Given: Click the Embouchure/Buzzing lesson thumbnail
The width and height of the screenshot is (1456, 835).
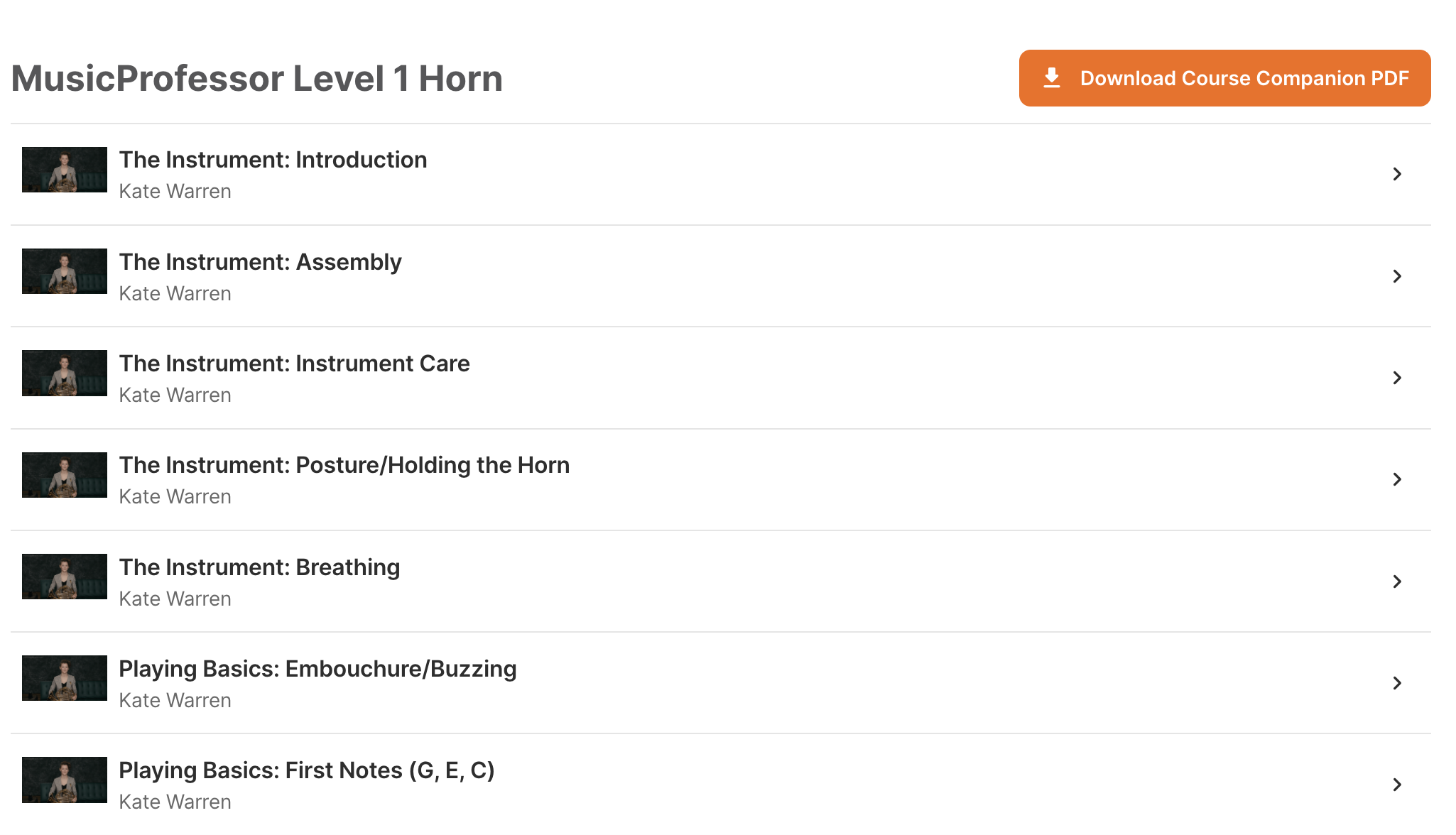Looking at the screenshot, I should click(65, 678).
